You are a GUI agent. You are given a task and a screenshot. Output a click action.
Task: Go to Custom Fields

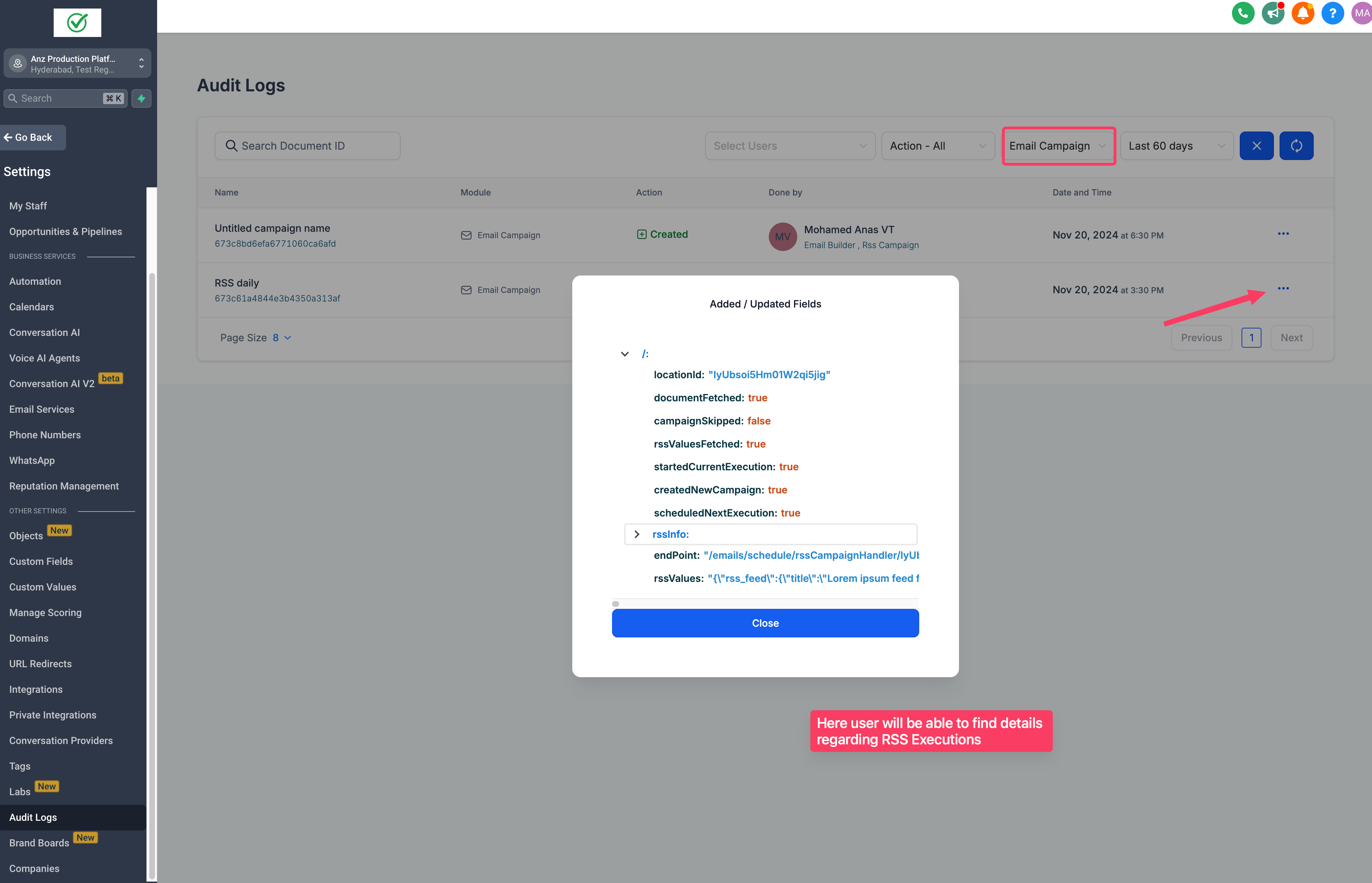click(x=41, y=561)
